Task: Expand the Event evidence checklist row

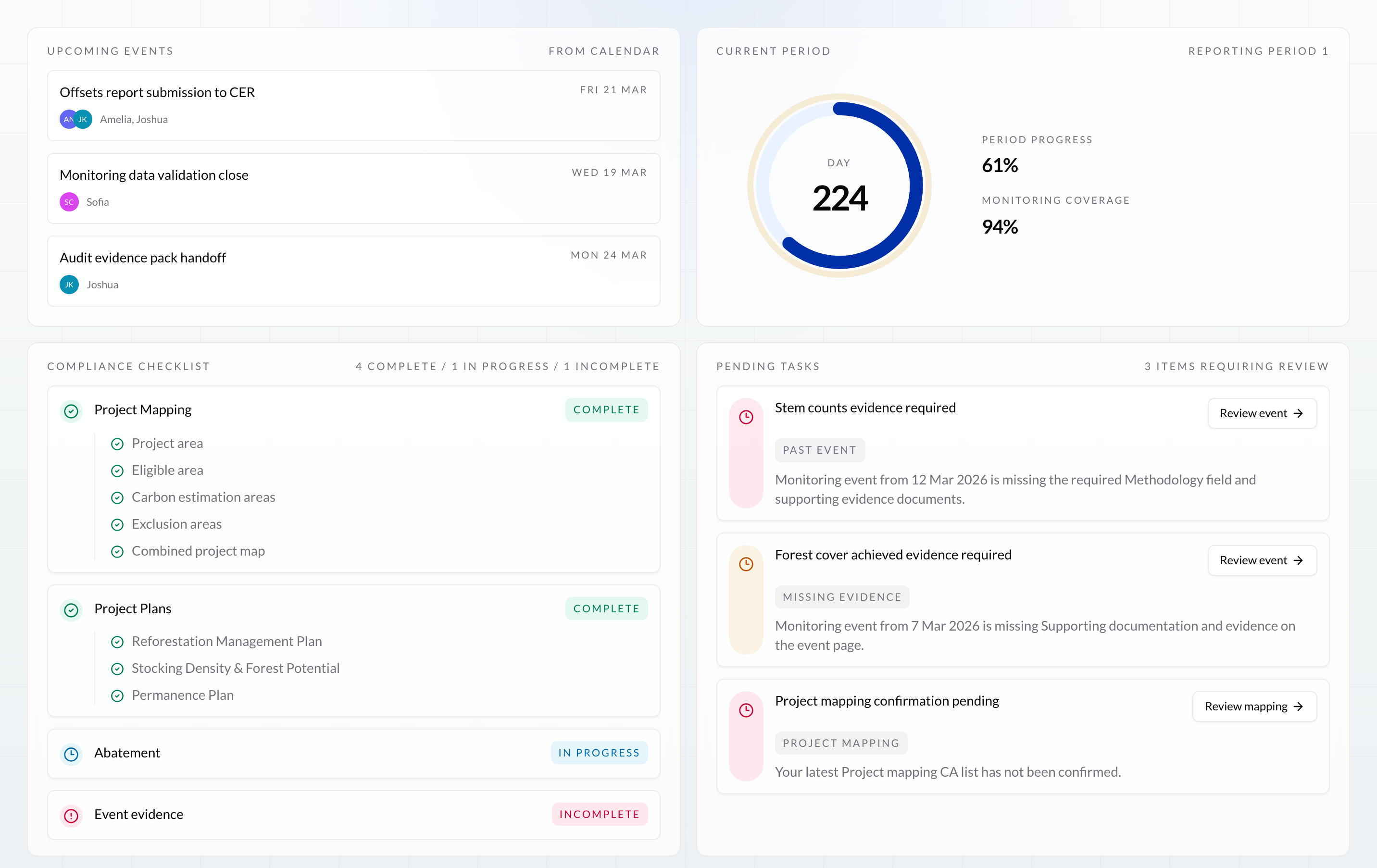Action: (353, 815)
